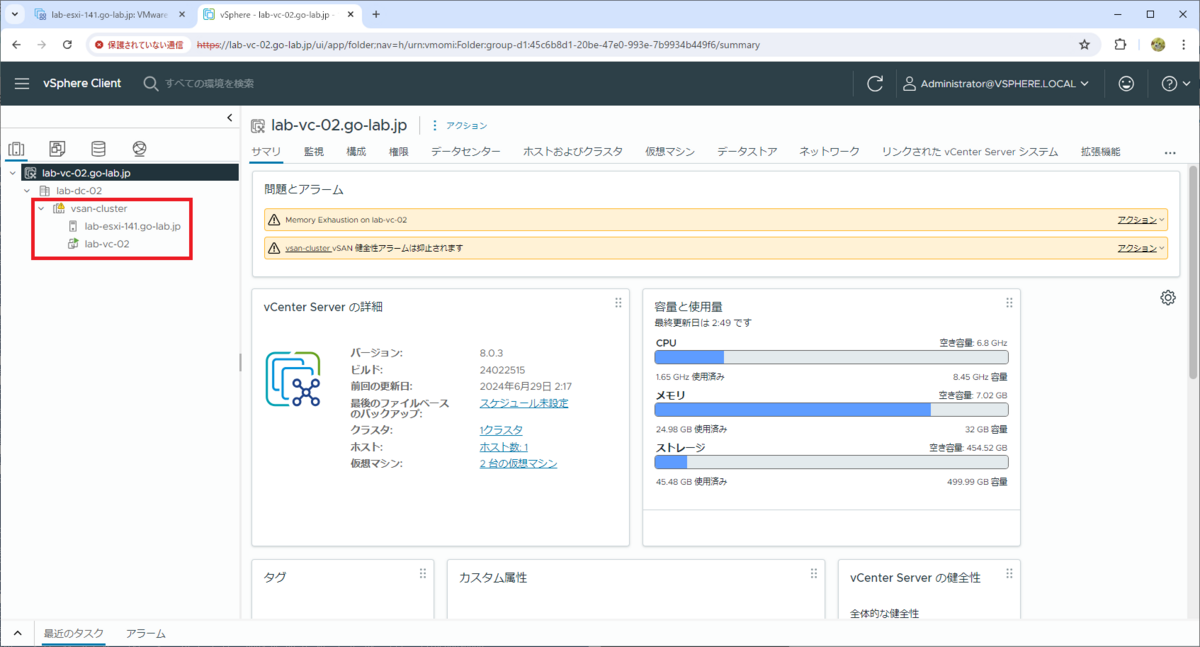The height and width of the screenshot is (647, 1200).
Task: Click the スケジュール未設定 backup link
Action: click(x=524, y=403)
